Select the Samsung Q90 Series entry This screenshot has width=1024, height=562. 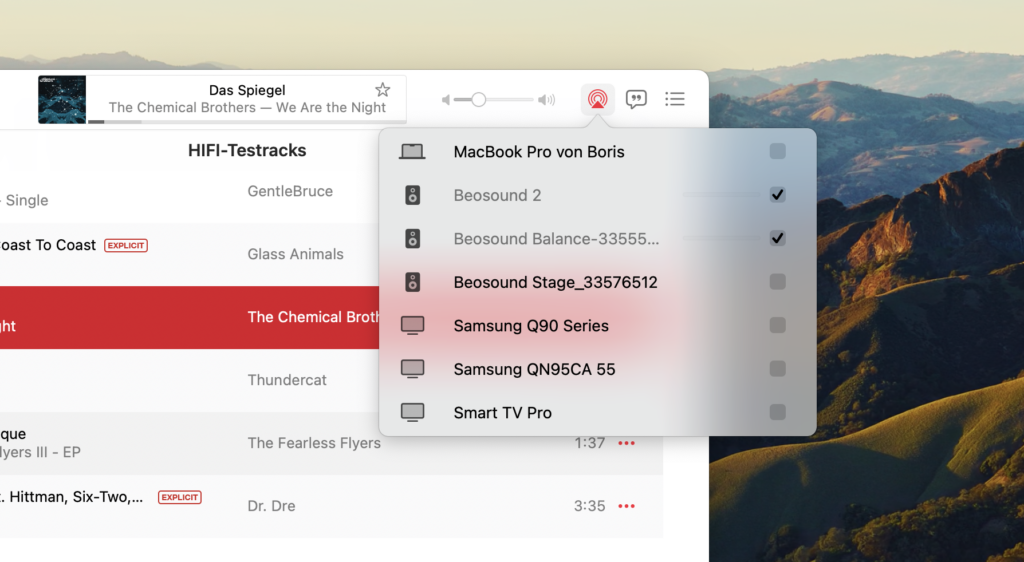click(x=531, y=326)
